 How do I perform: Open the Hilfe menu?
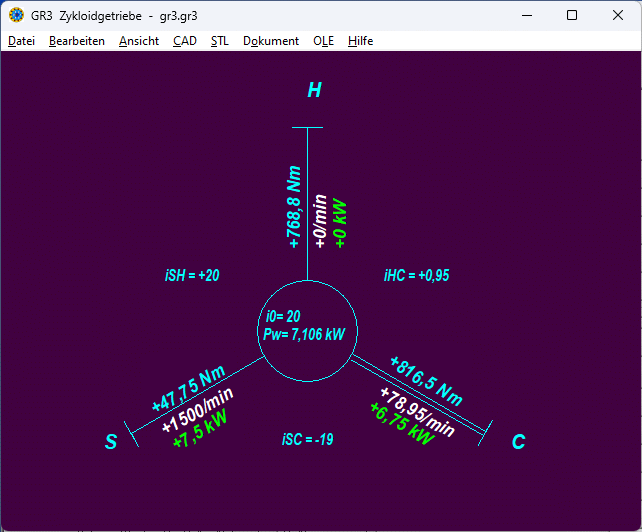tap(361, 41)
